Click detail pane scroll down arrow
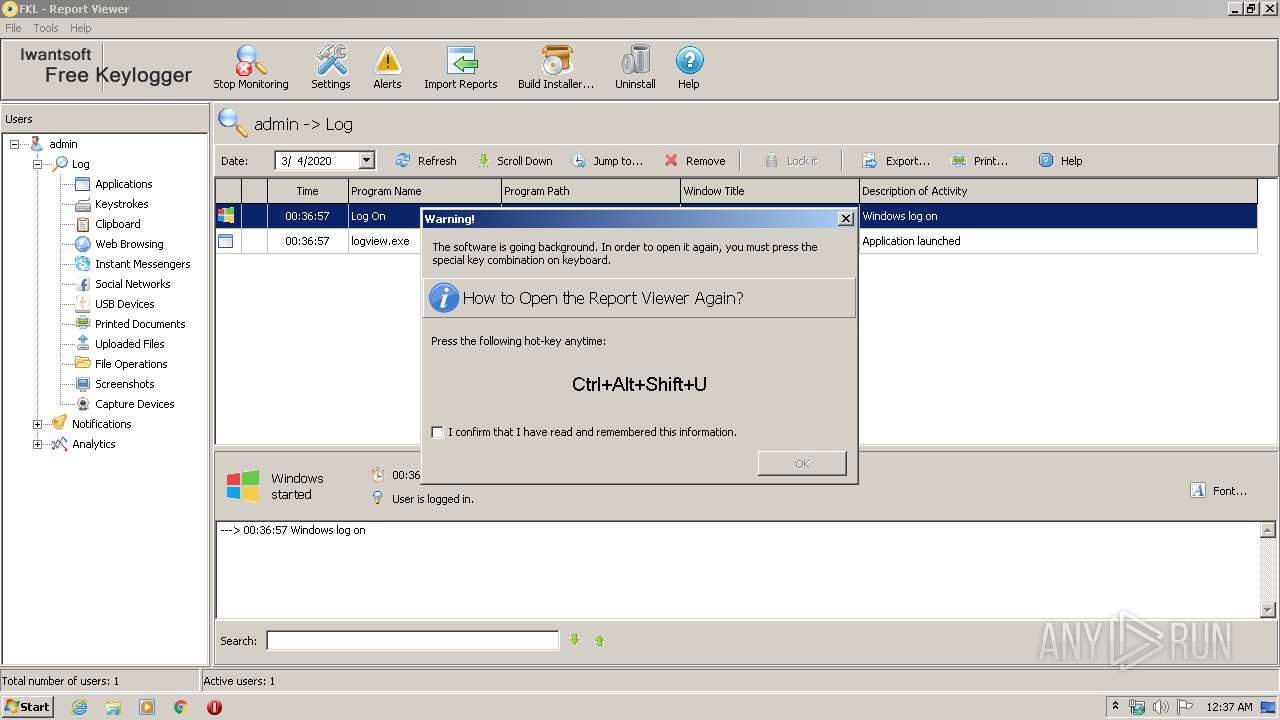1280x720 pixels. pos(1268,610)
